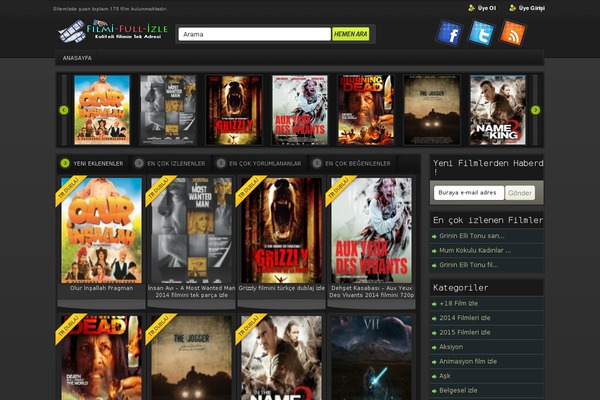Open Burning Dead poster in carousel
The image size is (600, 400).
[x=366, y=110]
